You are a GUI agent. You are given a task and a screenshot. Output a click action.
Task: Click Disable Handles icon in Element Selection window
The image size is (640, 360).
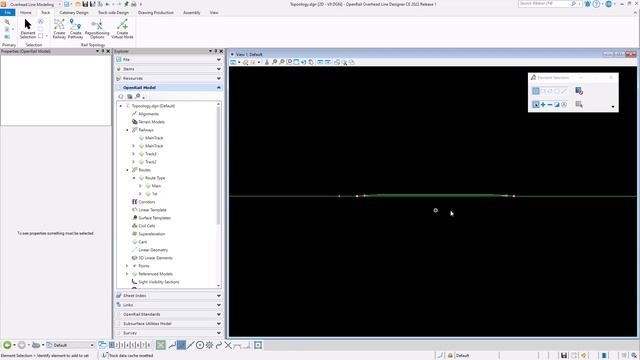(x=579, y=91)
